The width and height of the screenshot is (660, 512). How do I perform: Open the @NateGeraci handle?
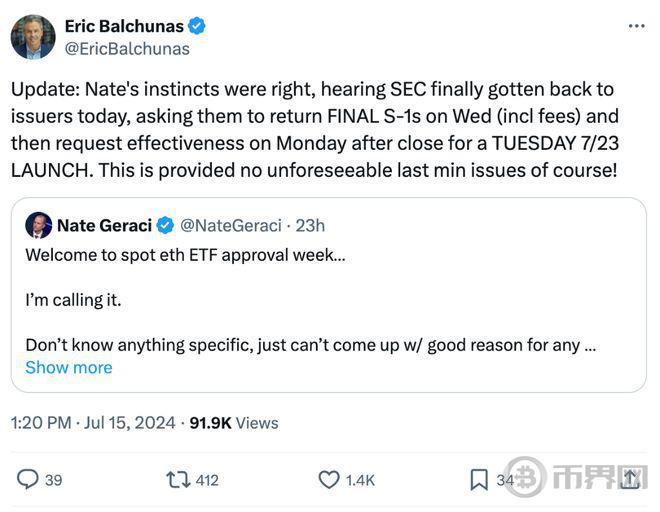pyautogui.click(x=231, y=226)
